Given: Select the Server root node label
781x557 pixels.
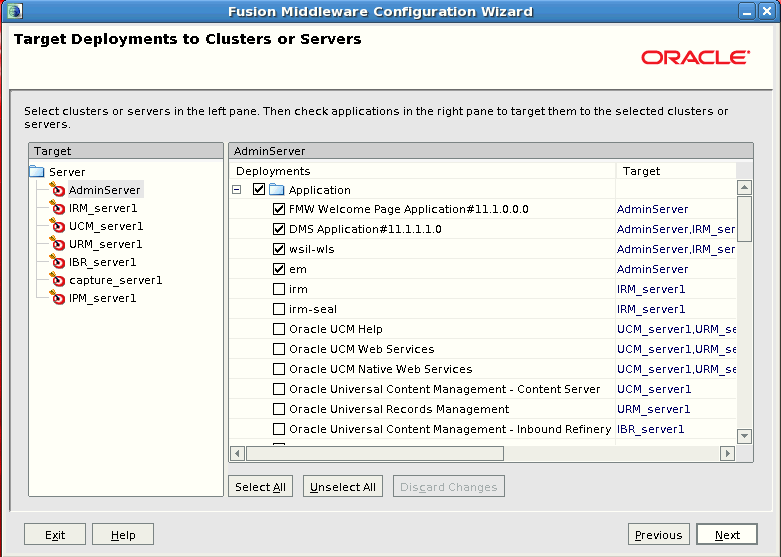Looking at the screenshot, I should [67, 172].
